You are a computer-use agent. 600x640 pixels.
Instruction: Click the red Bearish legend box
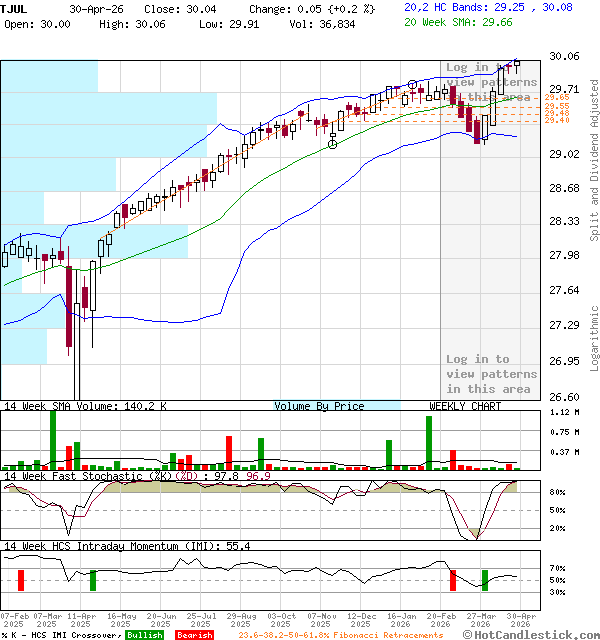(194, 635)
